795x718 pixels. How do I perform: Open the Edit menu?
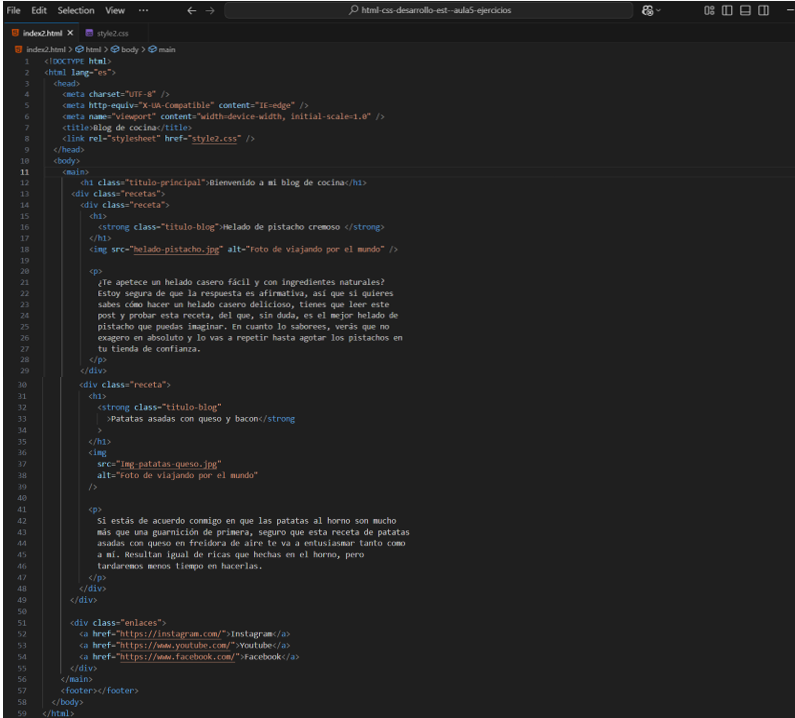[x=39, y=10]
